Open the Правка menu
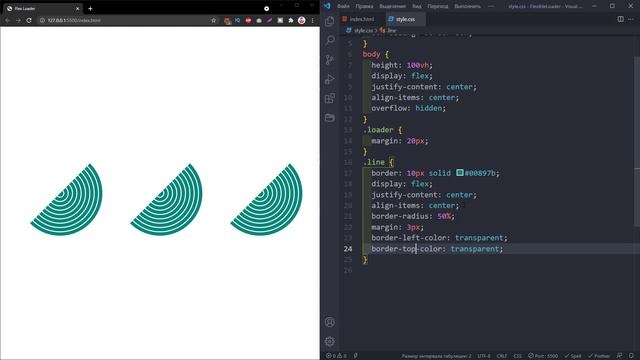 [x=364, y=6]
